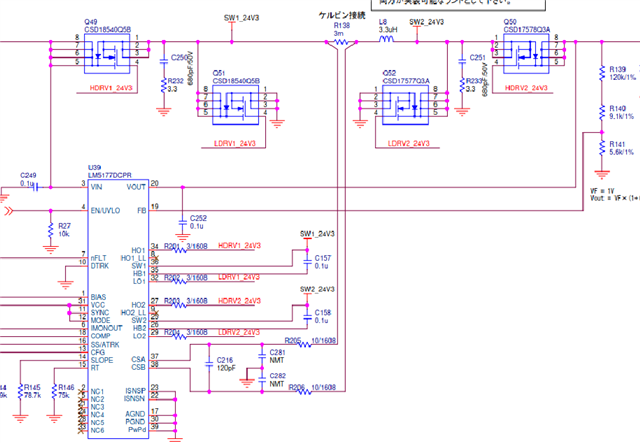
Task: Click the SW2_24V3 net label beside L8
Action: pyautogui.click(x=427, y=22)
